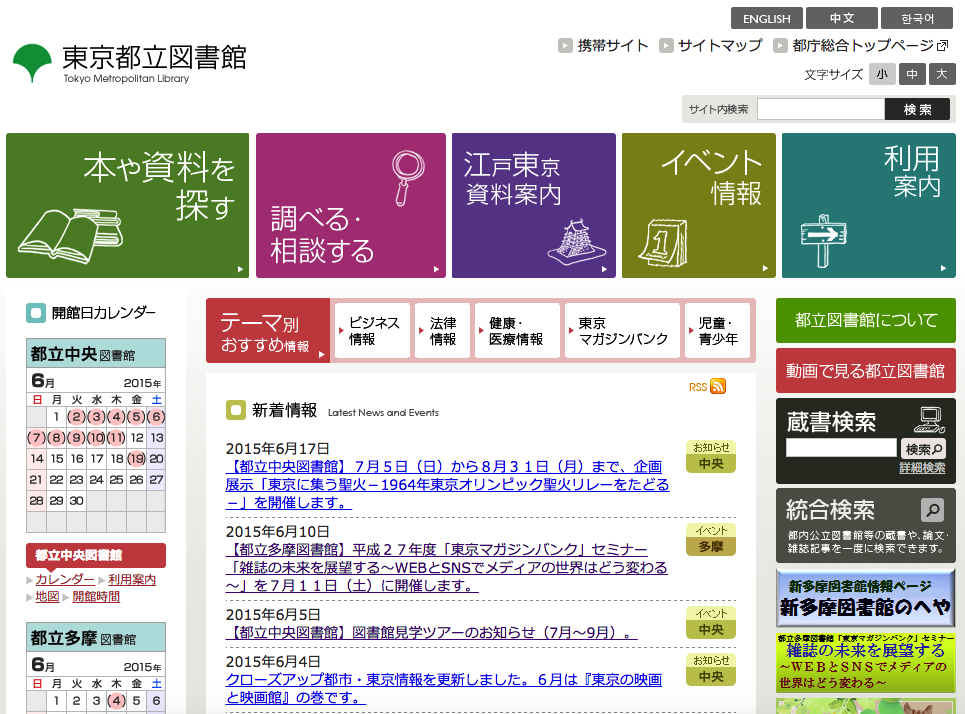Open the 利用案内 signpost tile
Image resolution: width=965 pixels, height=714 pixels.
tap(868, 206)
